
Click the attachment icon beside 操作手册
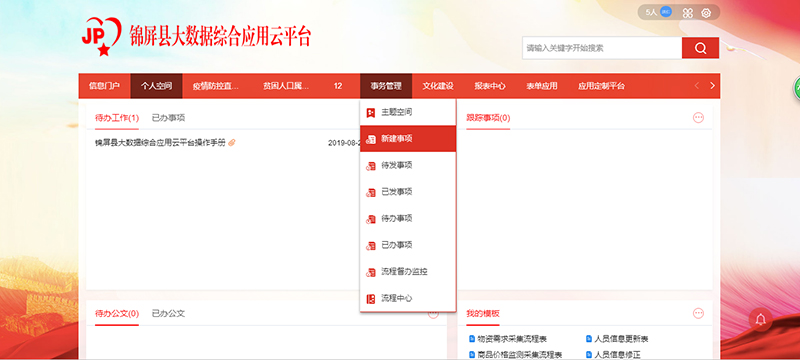pyautogui.click(x=232, y=143)
